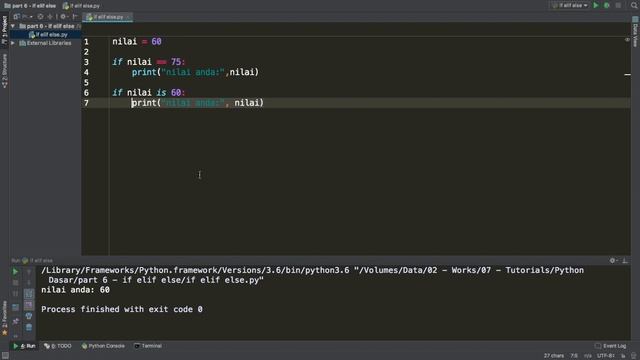The width and height of the screenshot is (640, 360).
Task: Click the 'Process finished with exit code 0' text
Action: coord(122,309)
